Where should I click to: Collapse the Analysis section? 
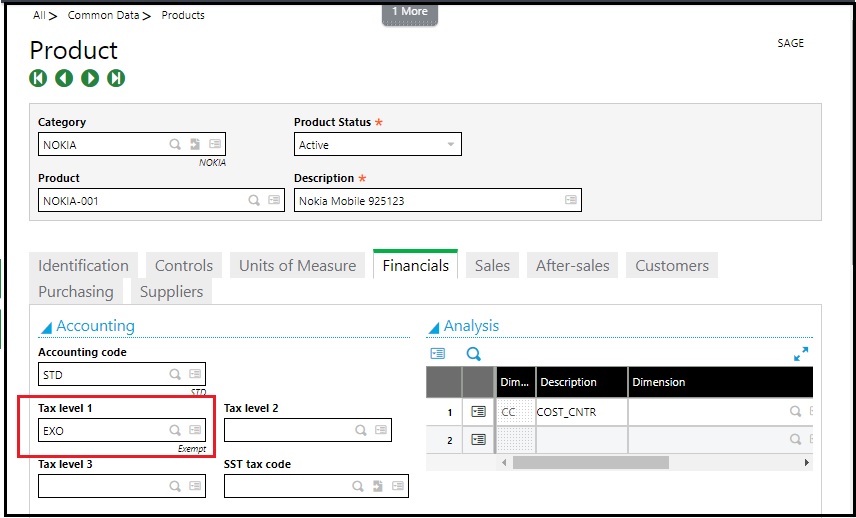[x=434, y=327]
